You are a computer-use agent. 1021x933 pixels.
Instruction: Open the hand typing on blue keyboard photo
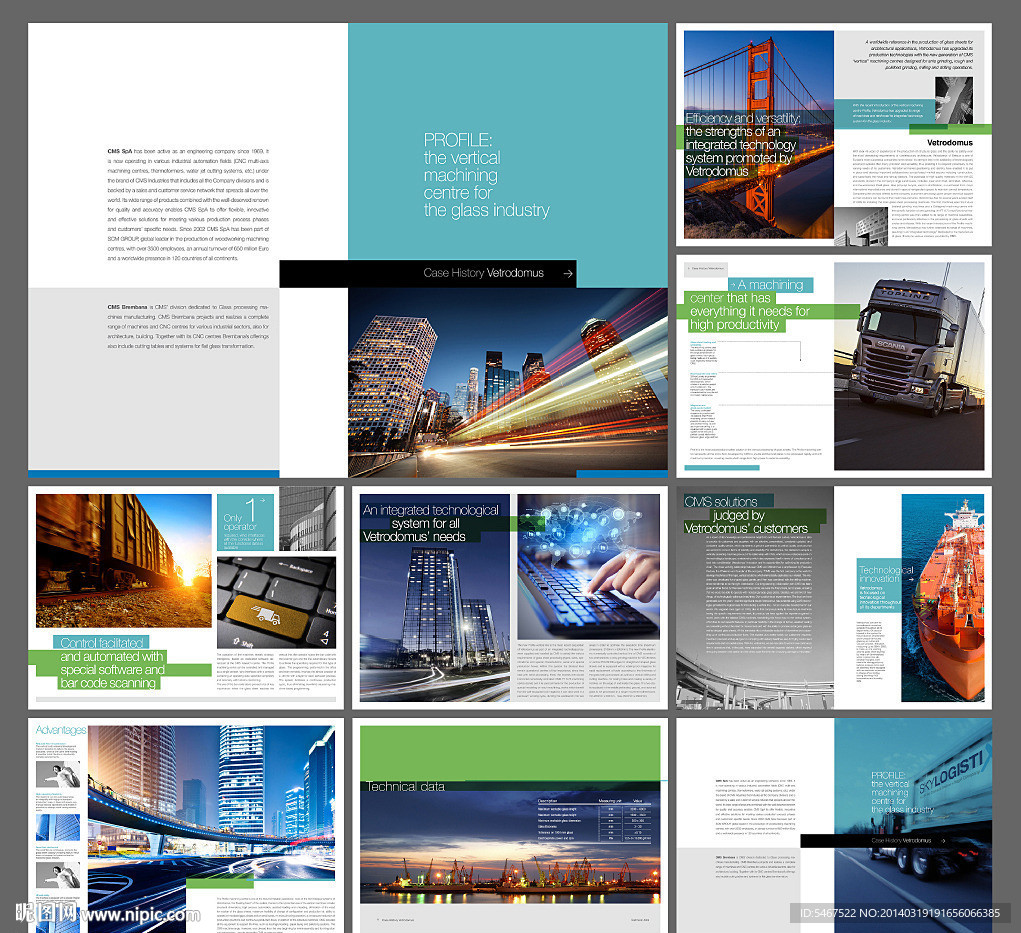click(589, 566)
